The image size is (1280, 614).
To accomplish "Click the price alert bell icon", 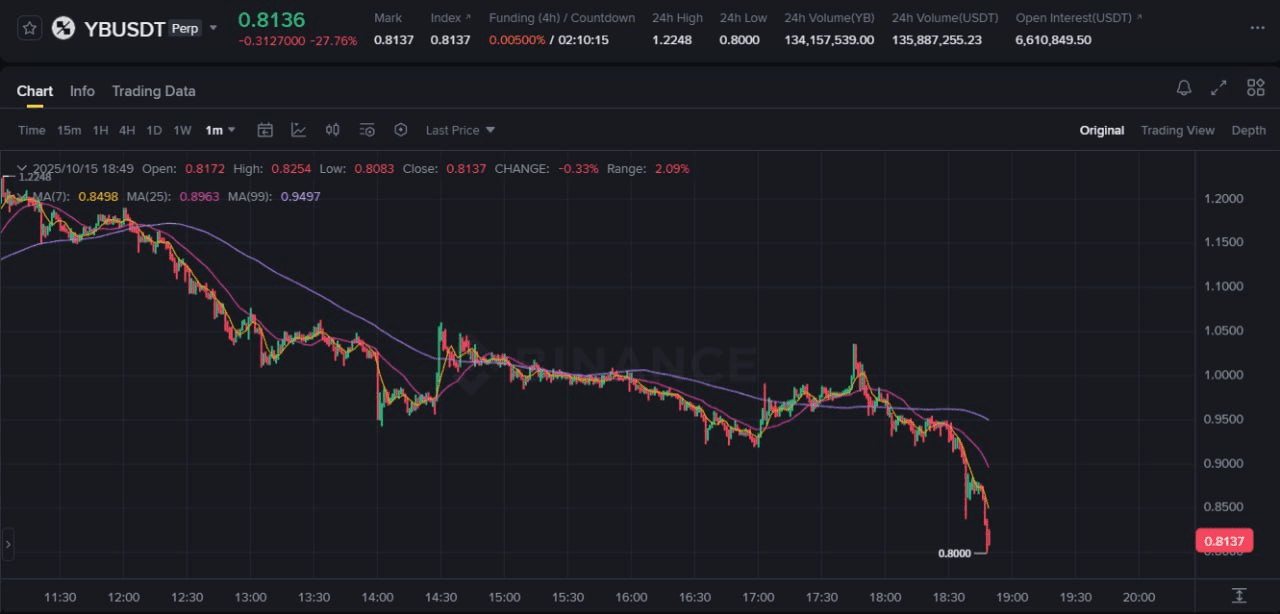I will pyautogui.click(x=1184, y=88).
